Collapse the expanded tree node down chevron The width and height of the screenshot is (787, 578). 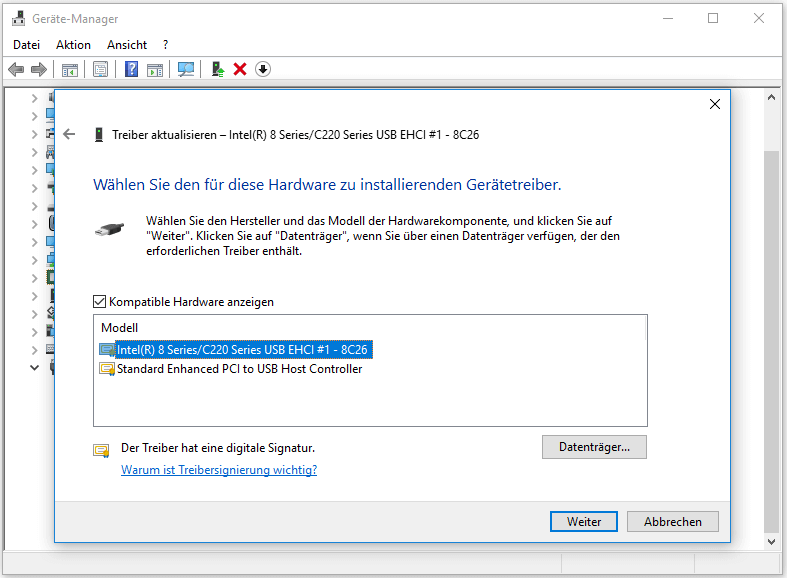tap(34, 367)
